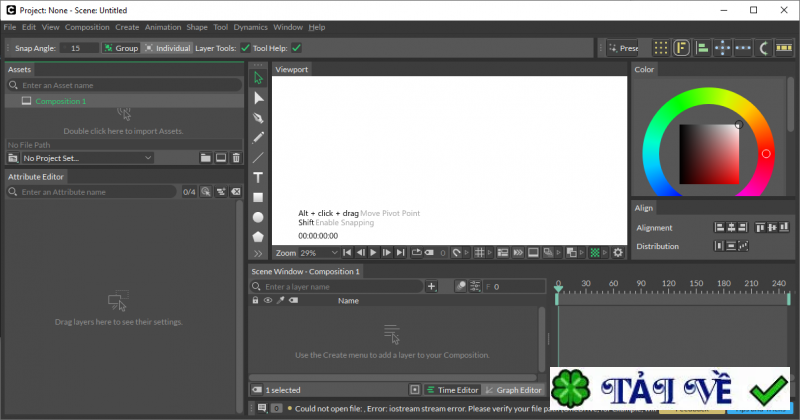Image resolution: width=800 pixels, height=420 pixels.
Task: Open viewport settings gear icon
Action: click(x=618, y=253)
